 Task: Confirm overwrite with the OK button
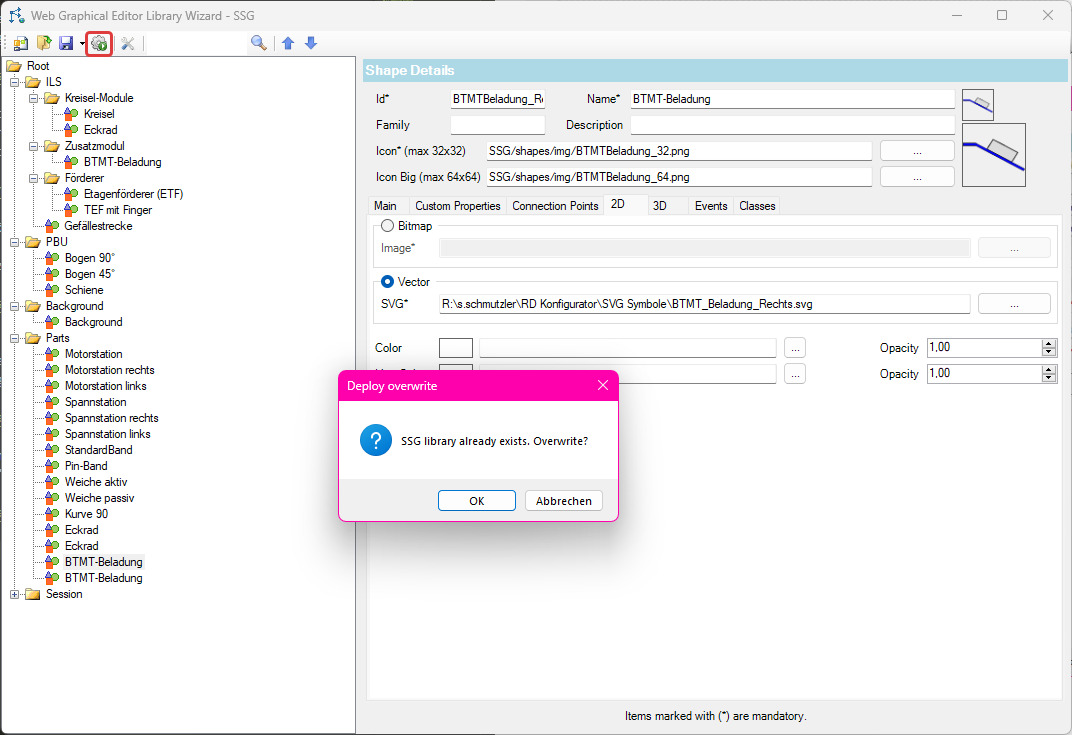coord(477,500)
